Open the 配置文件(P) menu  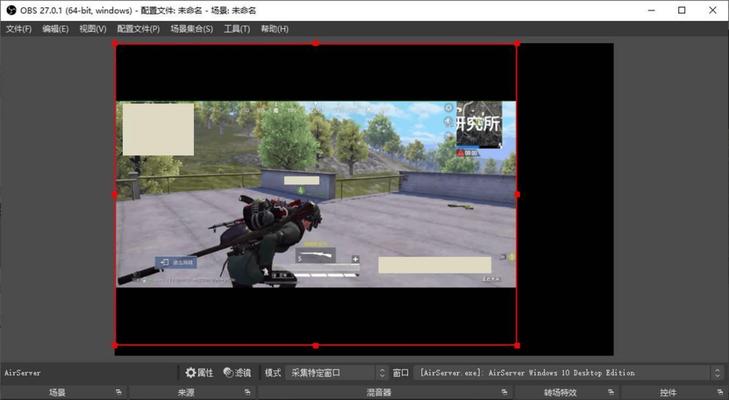pos(138,29)
